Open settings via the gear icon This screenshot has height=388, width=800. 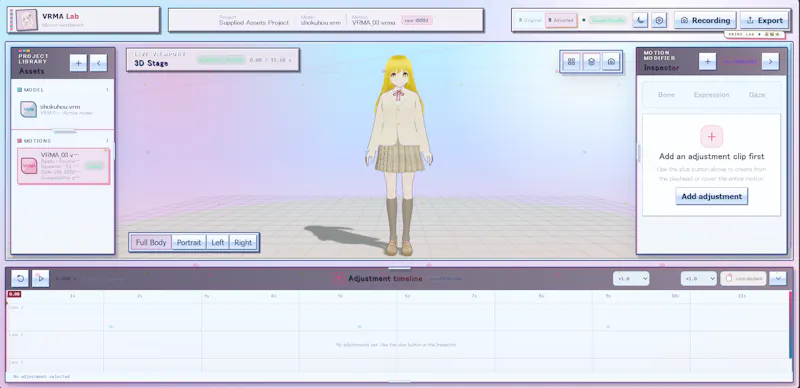pyautogui.click(x=659, y=20)
